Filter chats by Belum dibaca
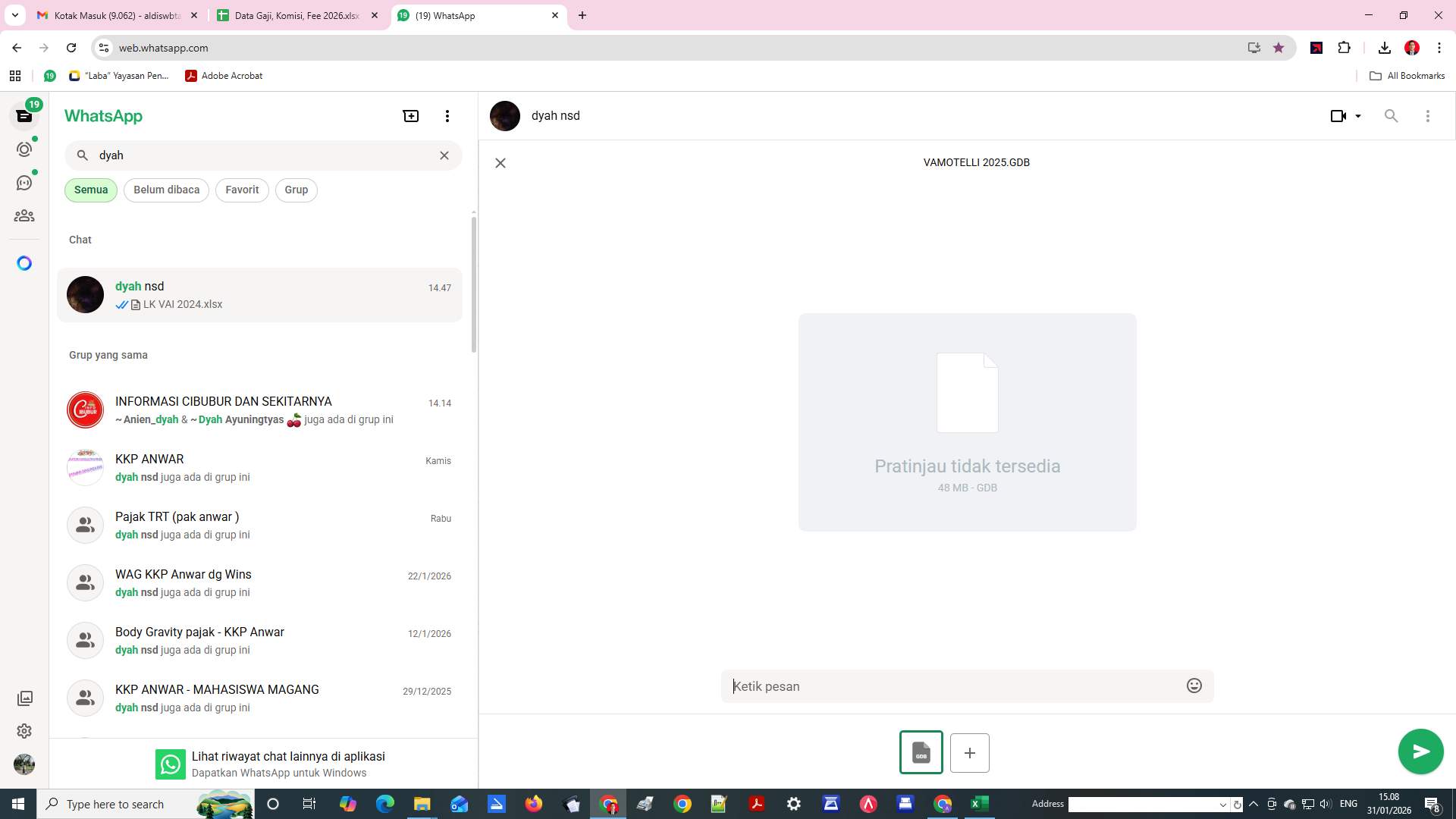Image resolution: width=1456 pixels, height=819 pixels. pyautogui.click(x=166, y=190)
